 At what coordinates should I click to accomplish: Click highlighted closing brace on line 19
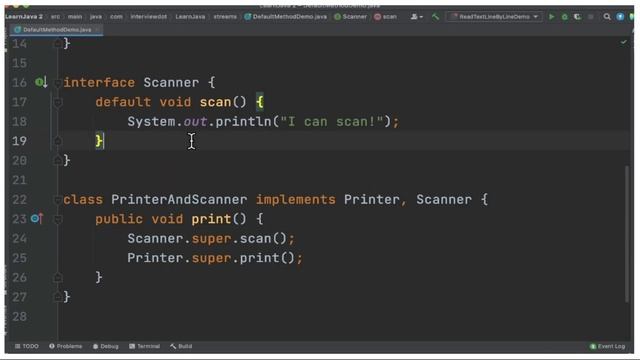pyautogui.click(x=99, y=141)
